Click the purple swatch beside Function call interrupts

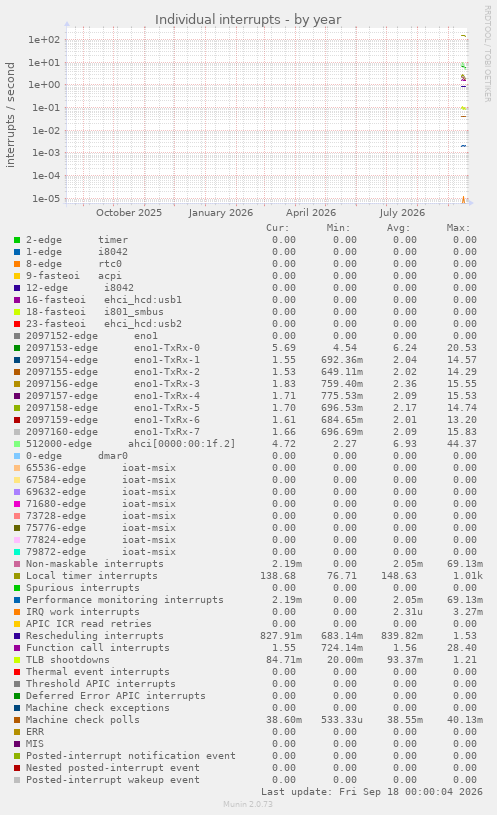pos(17,648)
